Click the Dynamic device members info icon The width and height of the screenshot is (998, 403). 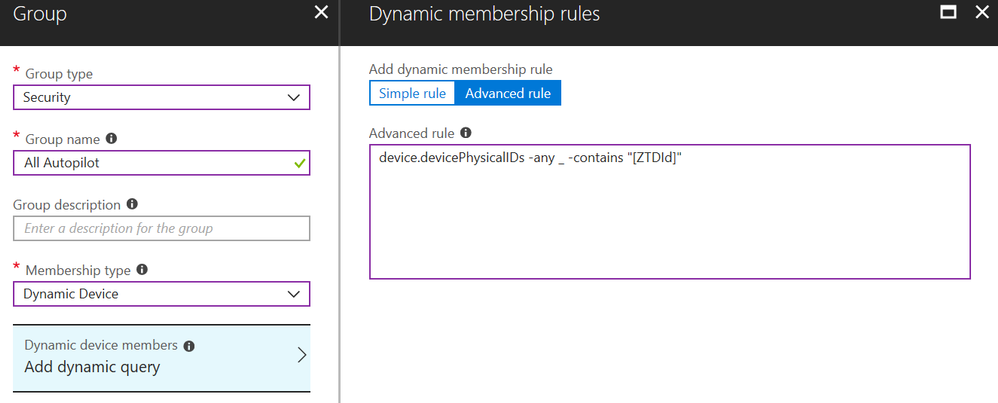click(x=190, y=345)
